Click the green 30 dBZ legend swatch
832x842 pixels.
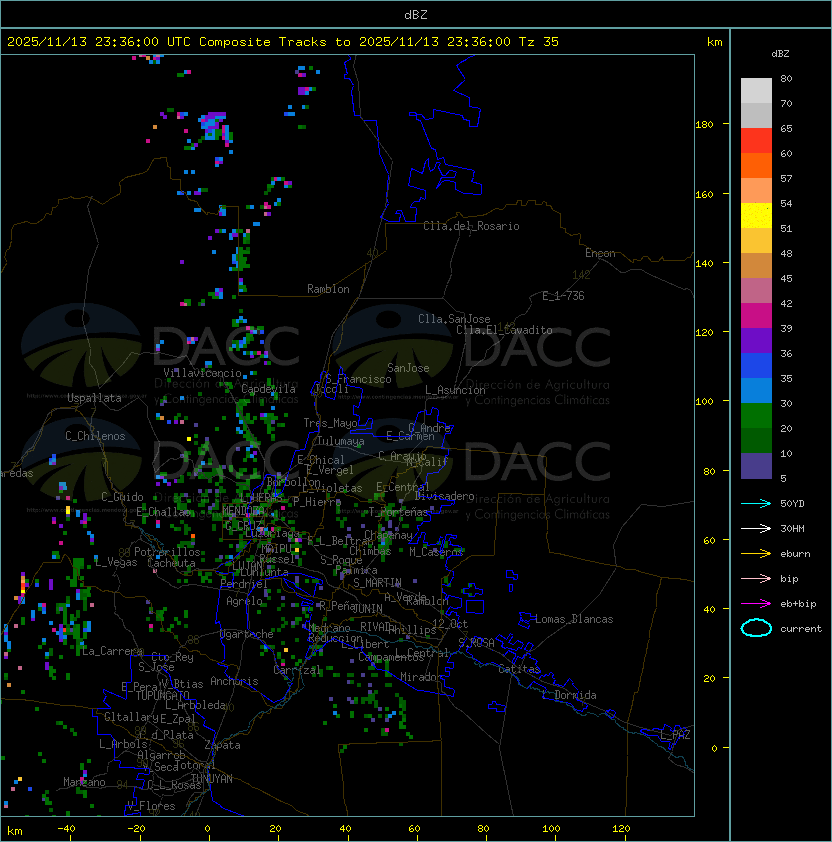[x=756, y=416]
